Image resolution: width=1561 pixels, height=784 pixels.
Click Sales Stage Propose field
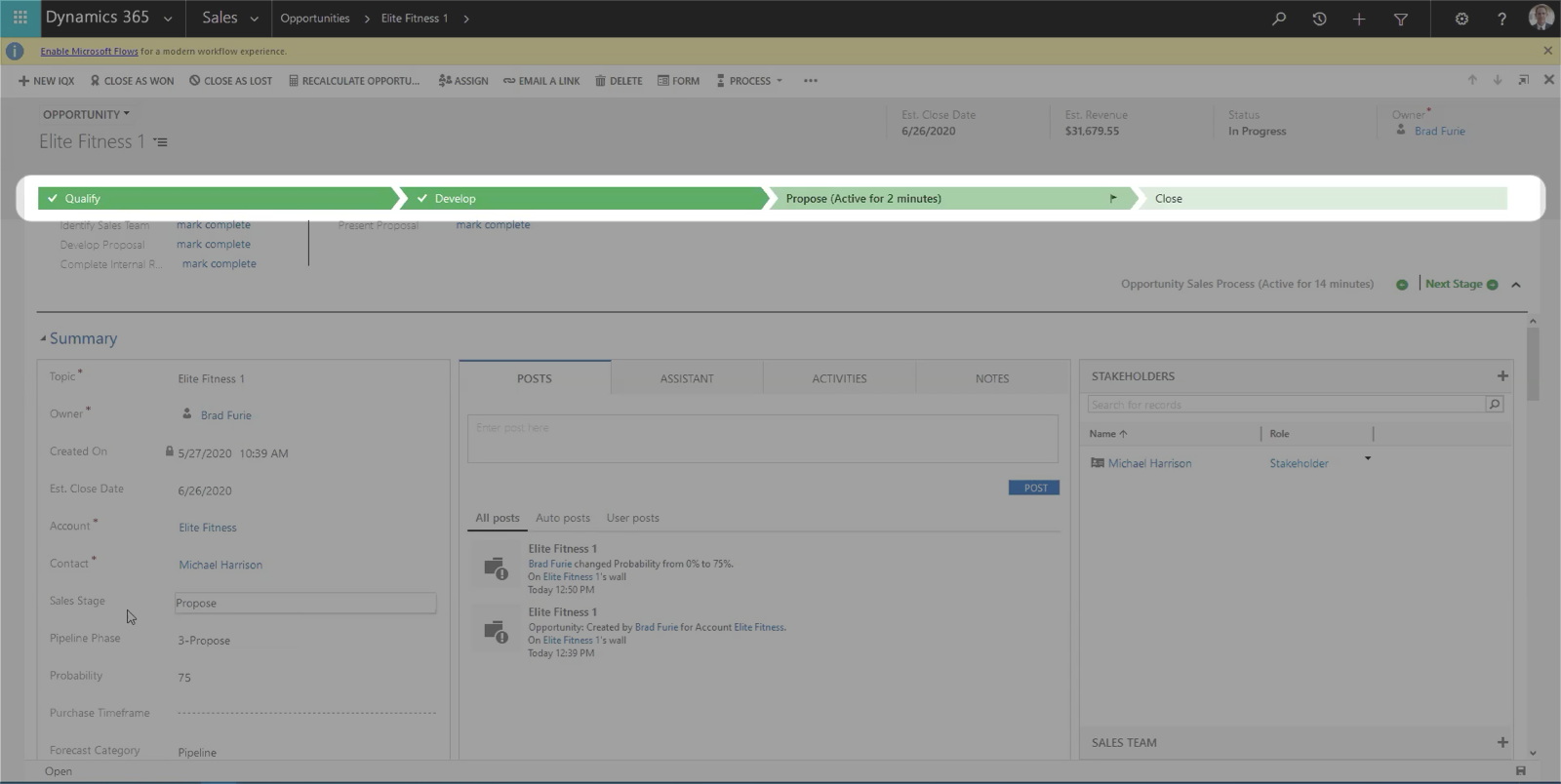305,603
